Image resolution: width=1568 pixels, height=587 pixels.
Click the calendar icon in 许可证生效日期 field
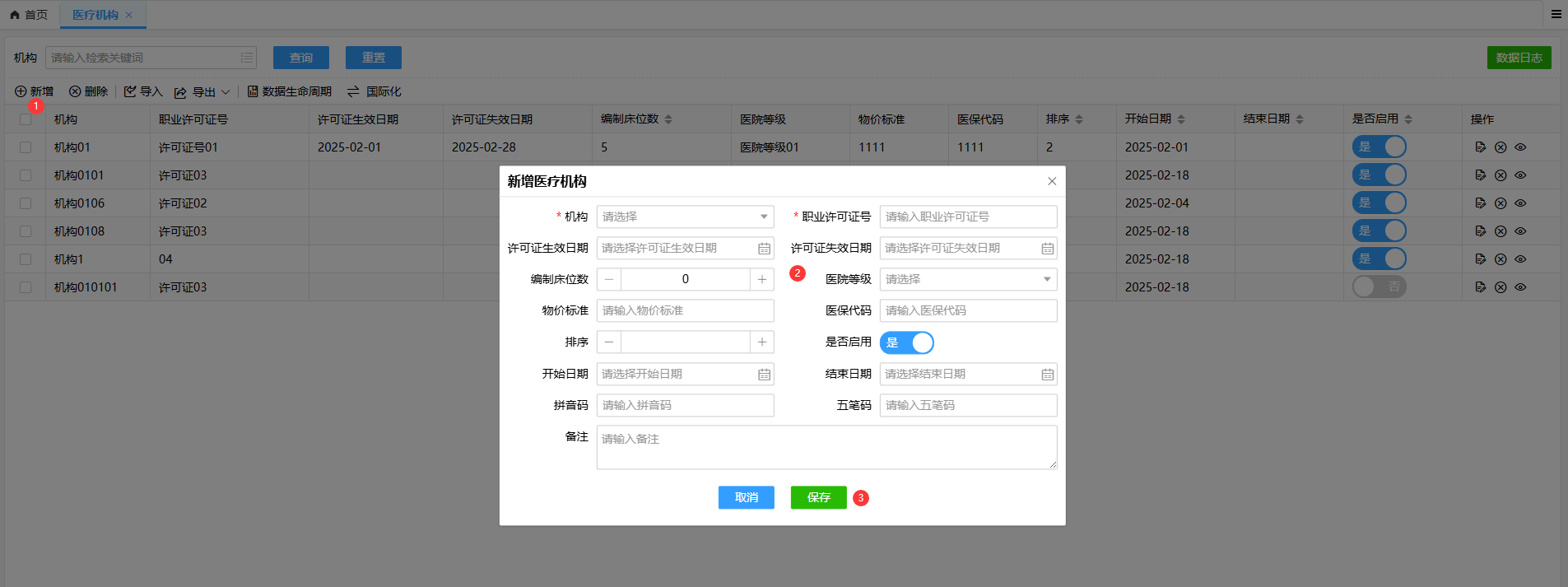click(764, 249)
